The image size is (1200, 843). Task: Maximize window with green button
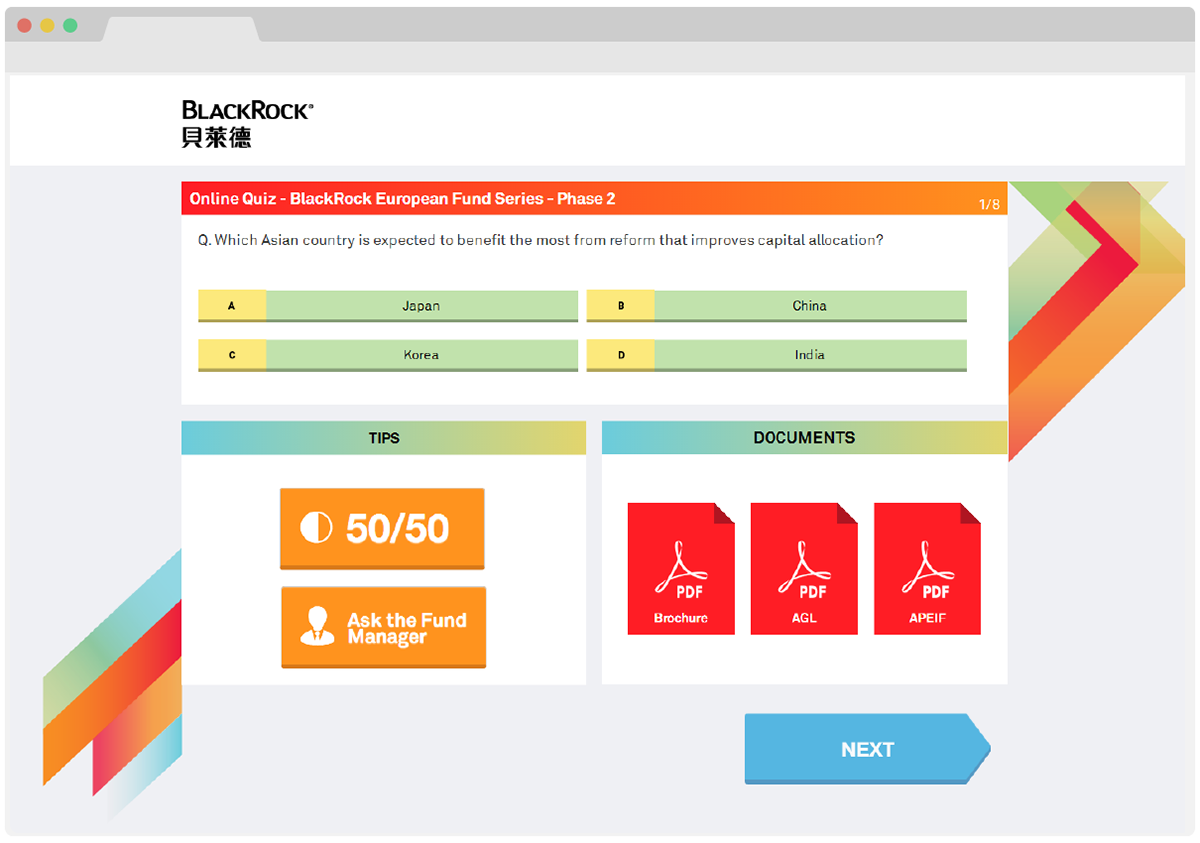pos(70,25)
